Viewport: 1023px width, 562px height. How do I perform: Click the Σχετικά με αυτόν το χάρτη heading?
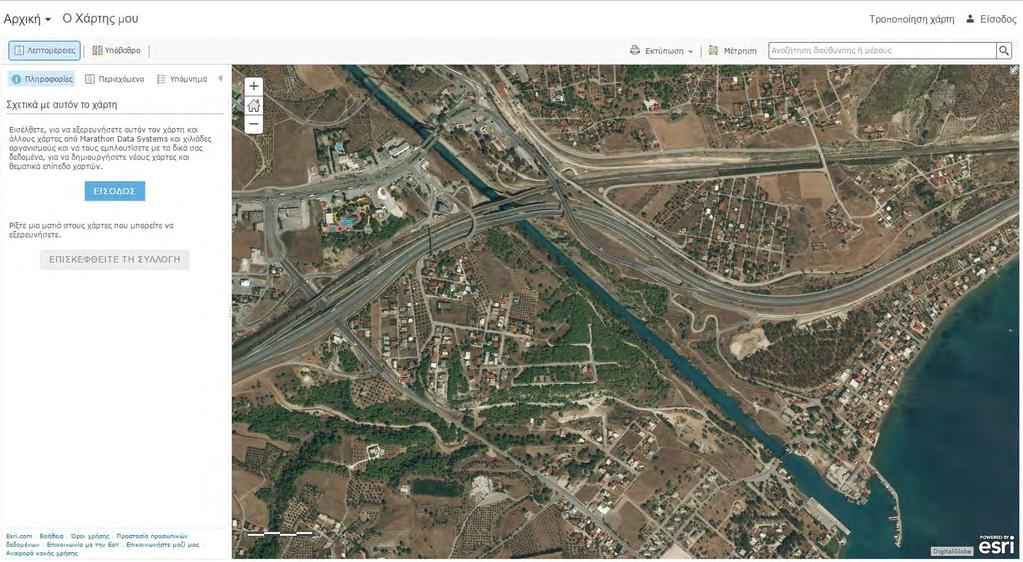pos(62,104)
